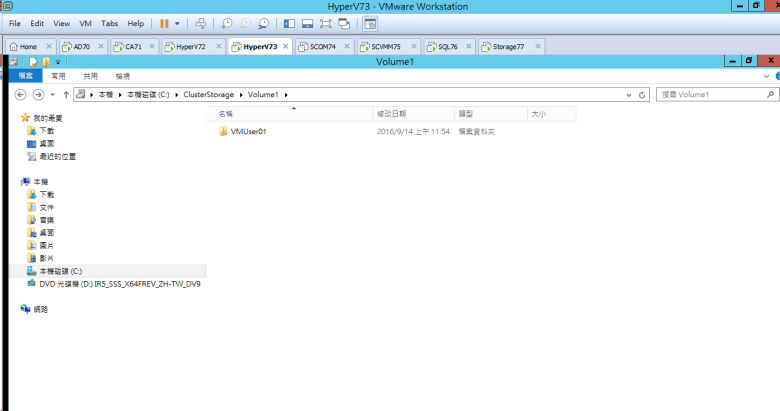Click the Send Ctrl+Alt+Del toolbar icon
The width and height of the screenshot is (780, 411).
click(x=201, y=23)
